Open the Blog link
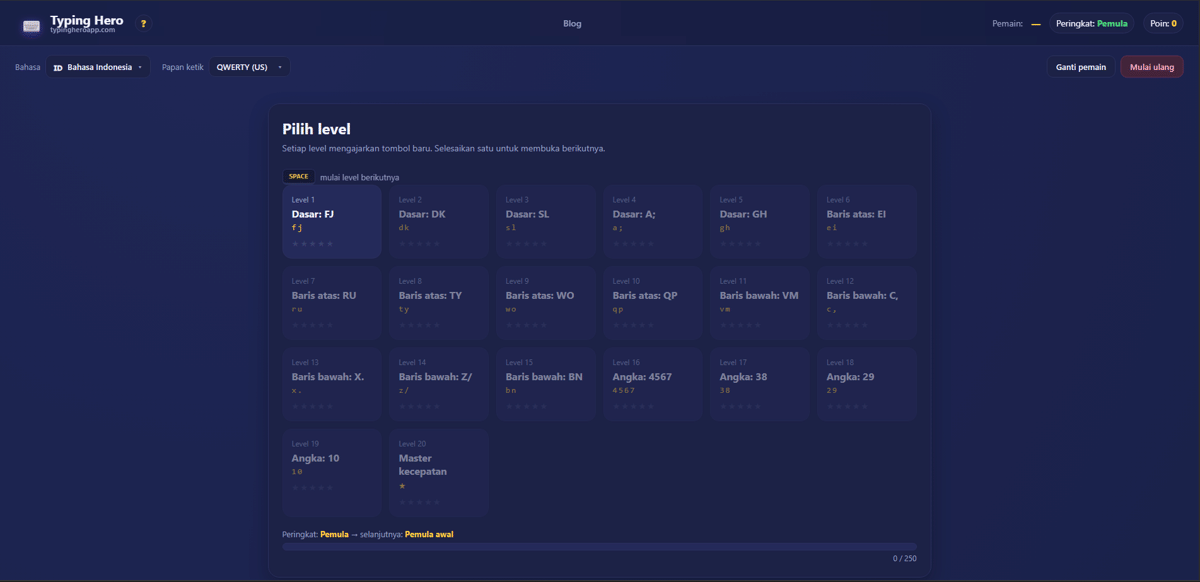1200x582 pixels. pos(572,24)
